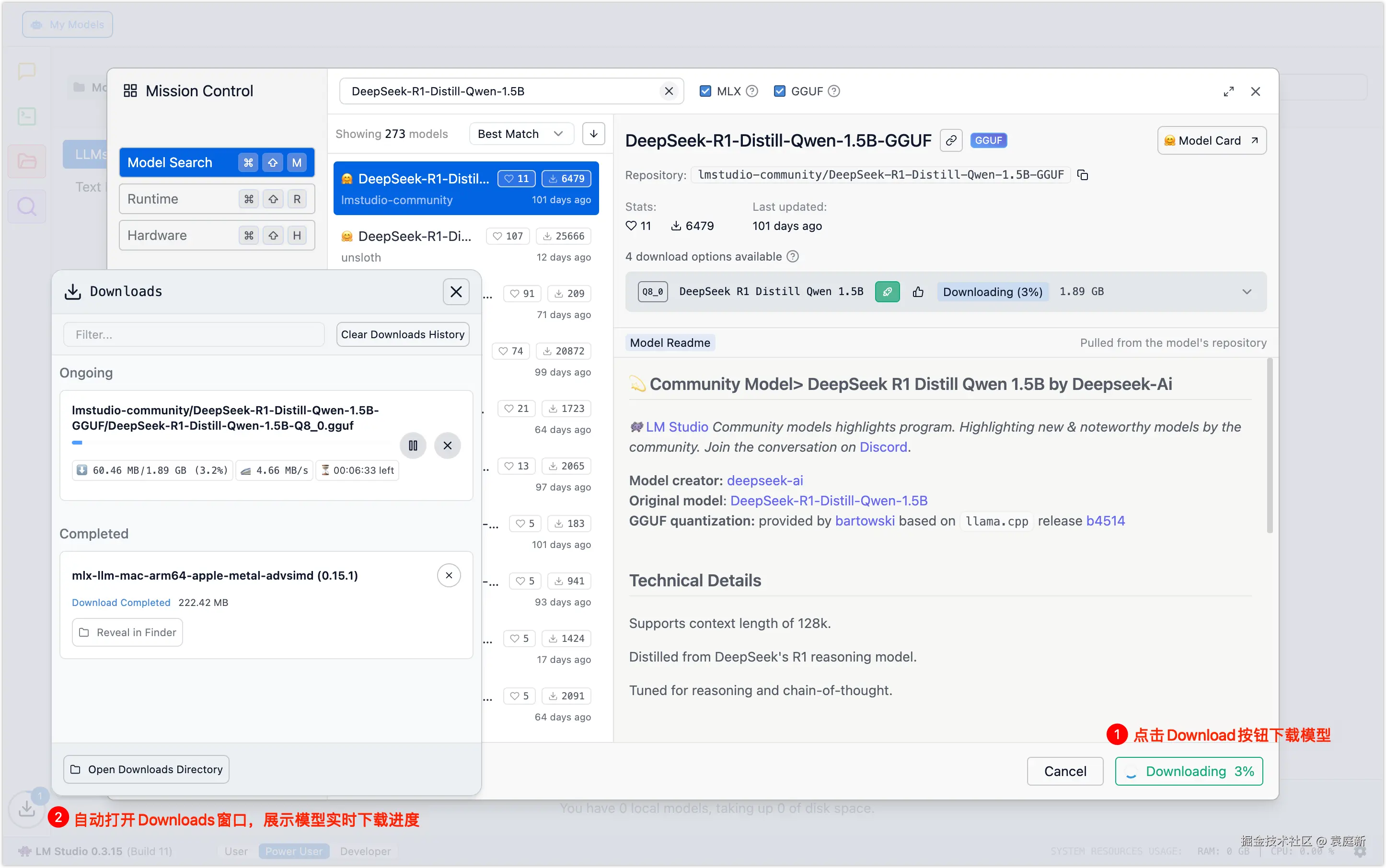Image resolution: width=1386 pixels, height=868 pixels.
Task: Expand Q8_0 download option chevron
Action: tap(1247, 292)
